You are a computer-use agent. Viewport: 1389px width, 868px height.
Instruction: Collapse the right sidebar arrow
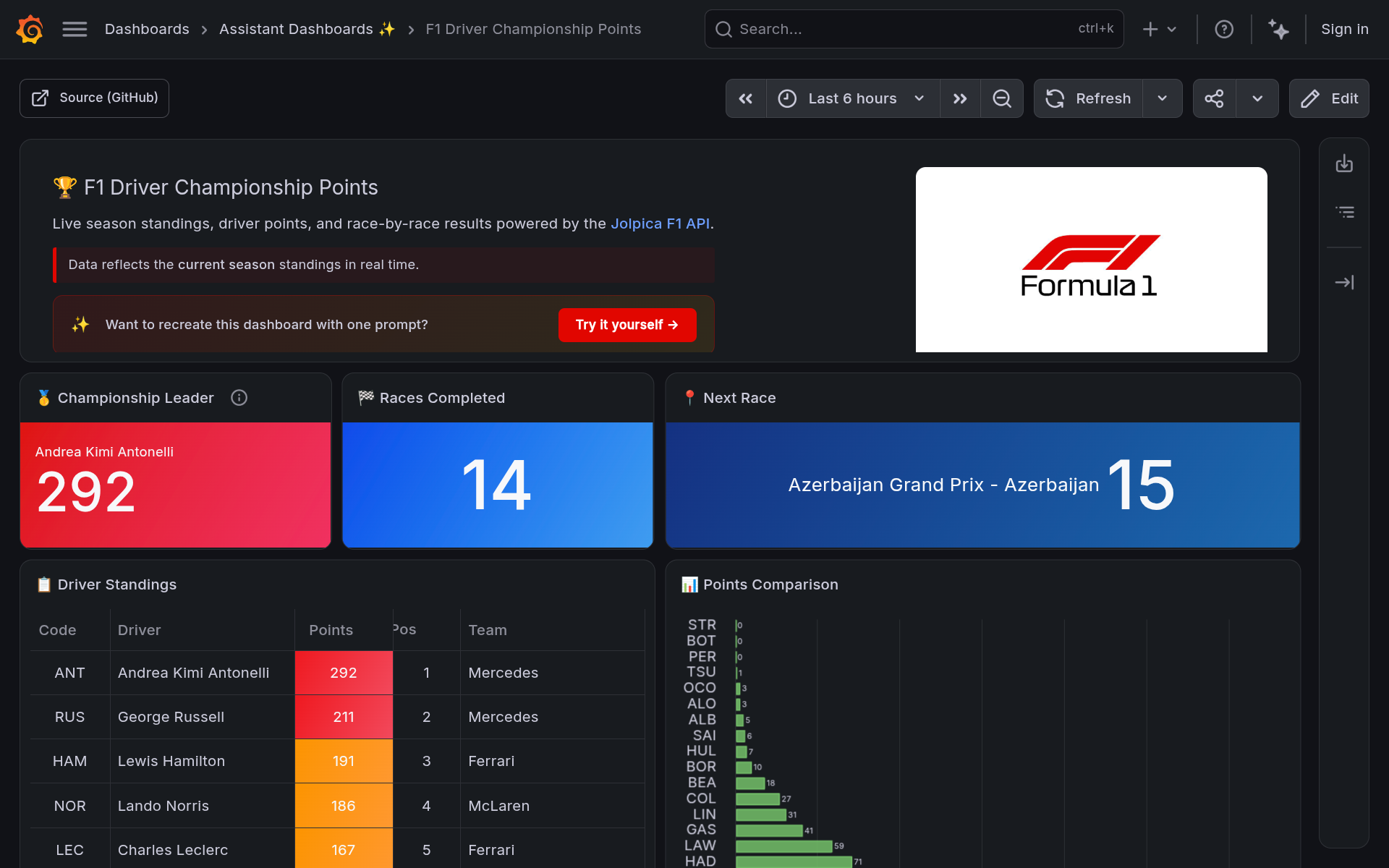1344,282
